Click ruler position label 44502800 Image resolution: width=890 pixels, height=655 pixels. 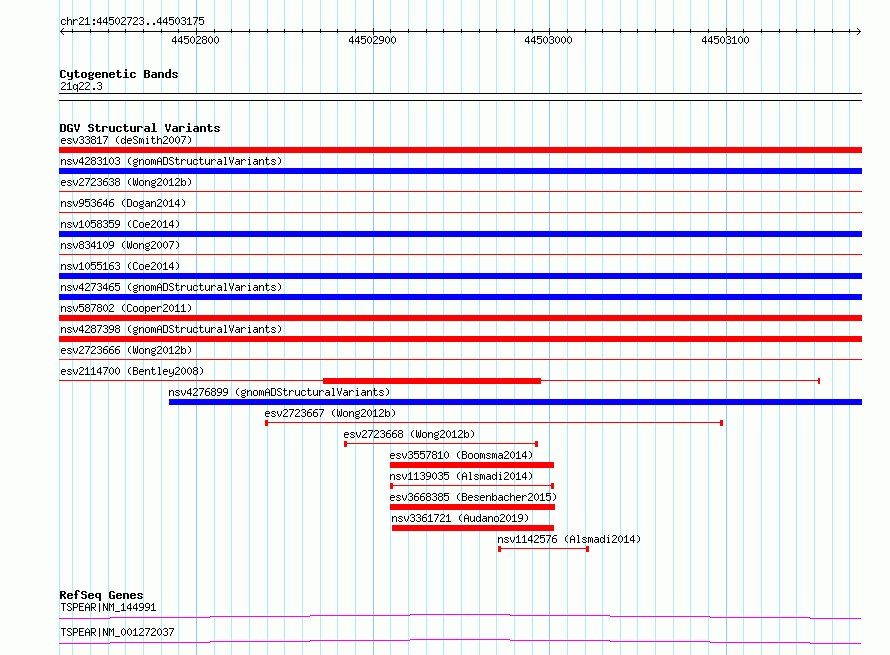[x=195, y=40]
